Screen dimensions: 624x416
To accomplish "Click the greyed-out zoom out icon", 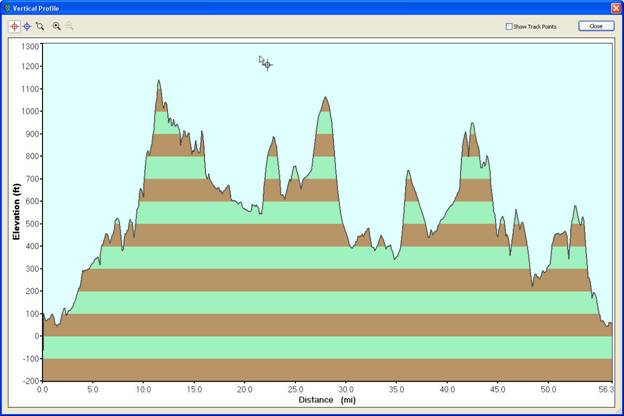I will coord(69,26).
